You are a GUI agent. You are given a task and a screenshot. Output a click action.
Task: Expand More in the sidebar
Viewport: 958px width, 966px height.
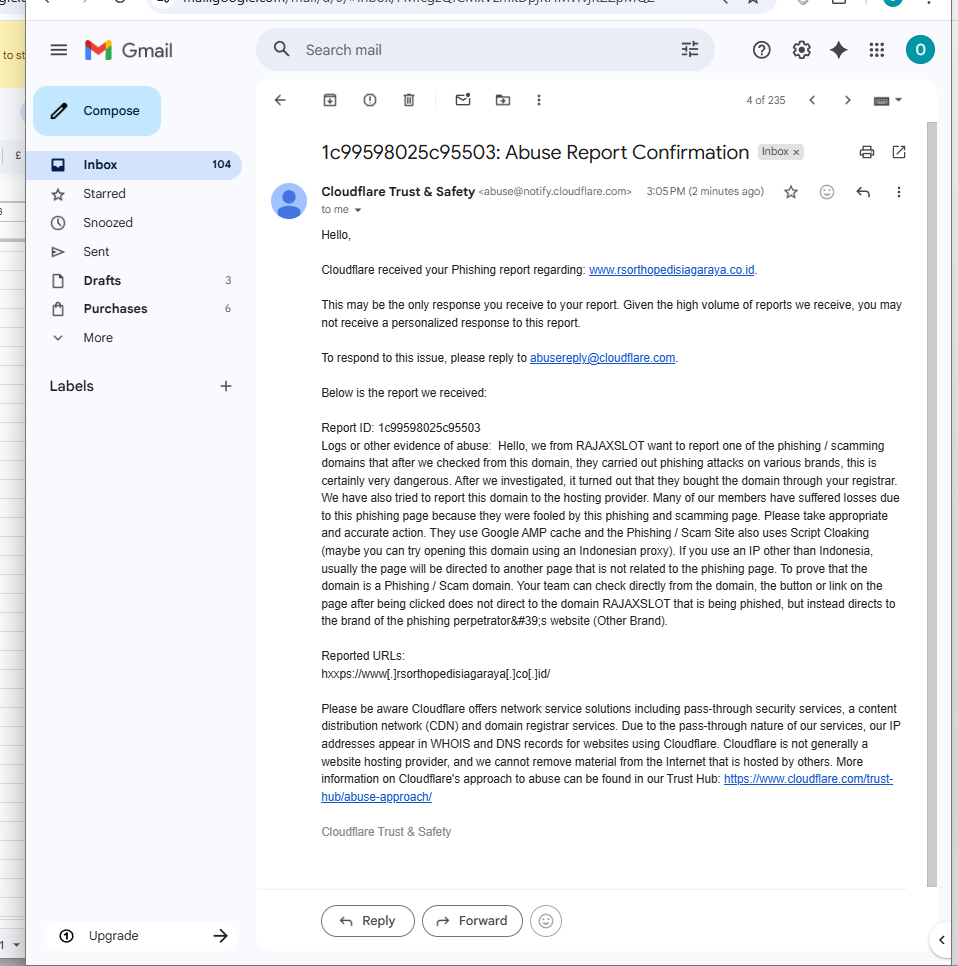click(x=98, y=338)
